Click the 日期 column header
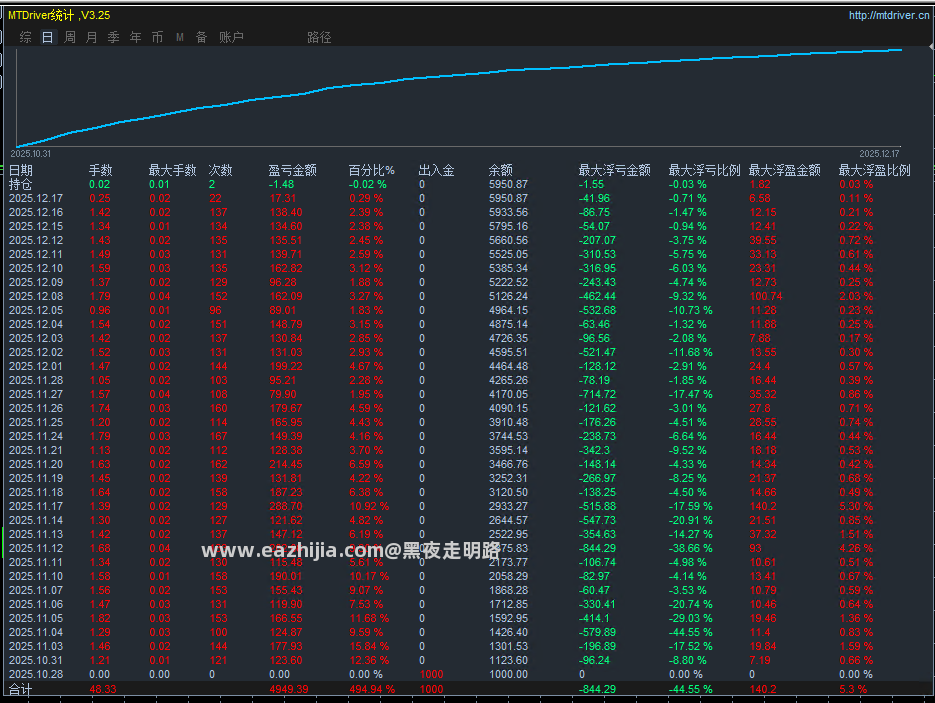Viewport: 935px width, 703px height. (21, 170)
